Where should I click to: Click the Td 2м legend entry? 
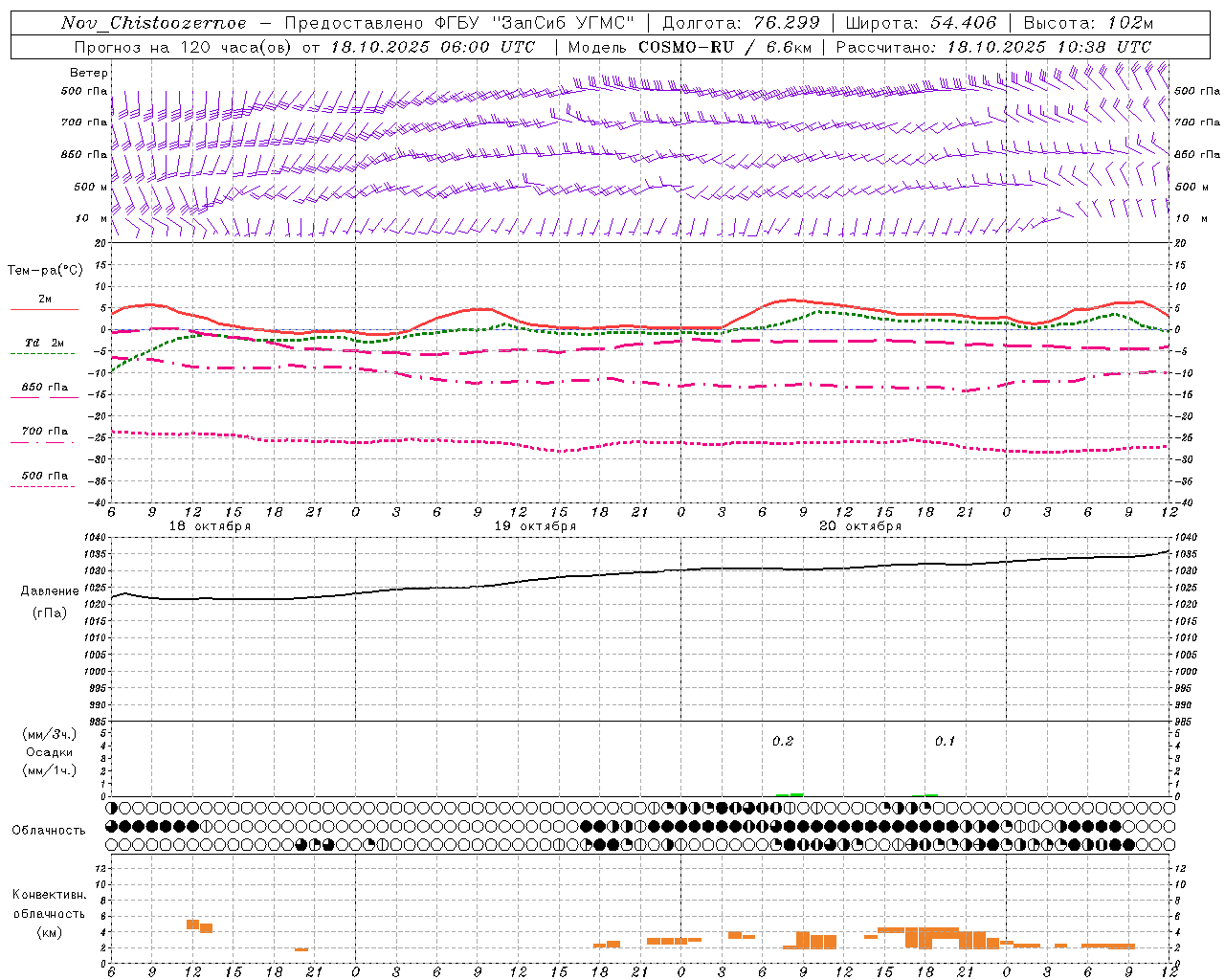coord(45,343)
